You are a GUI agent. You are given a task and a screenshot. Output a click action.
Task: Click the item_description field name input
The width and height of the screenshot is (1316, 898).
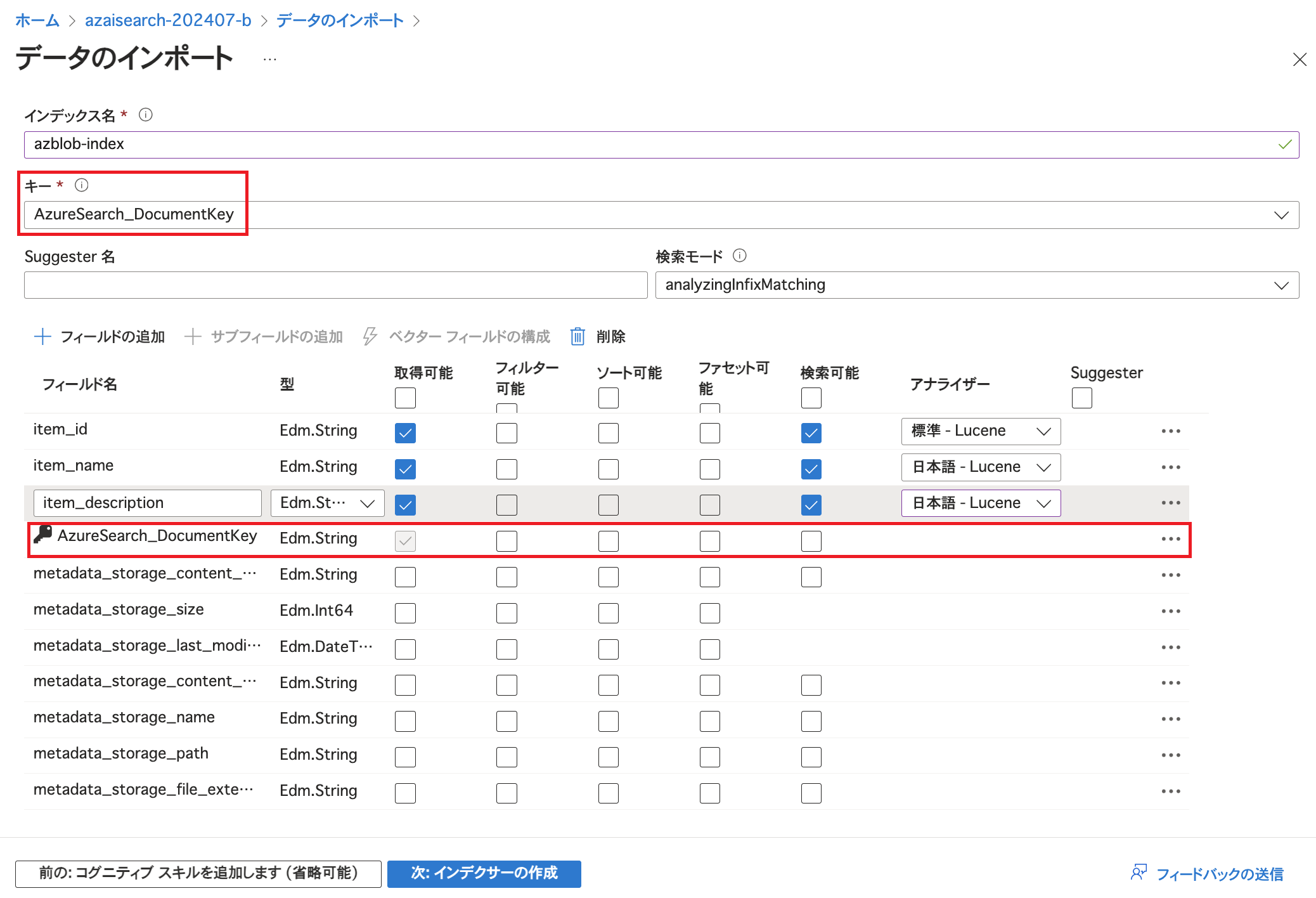(148, 503)
